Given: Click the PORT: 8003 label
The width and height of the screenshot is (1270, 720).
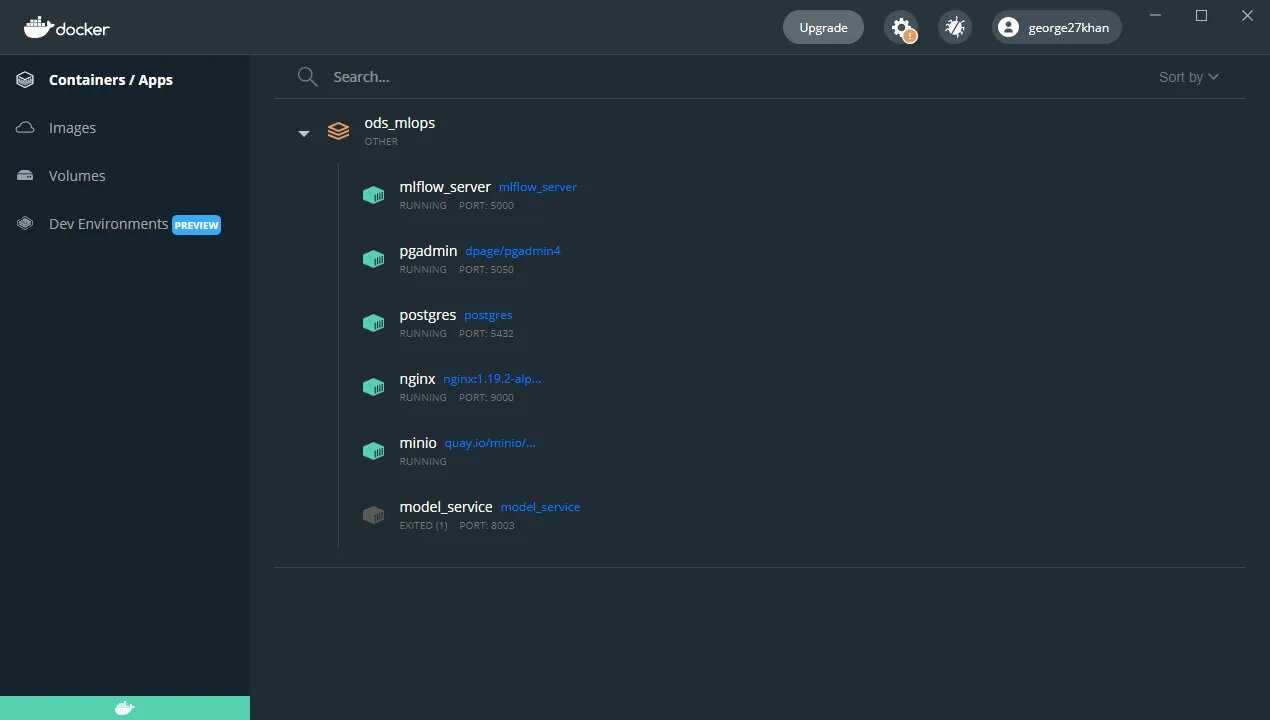Looking at the screenshot, I should click(x=487, y=526).
